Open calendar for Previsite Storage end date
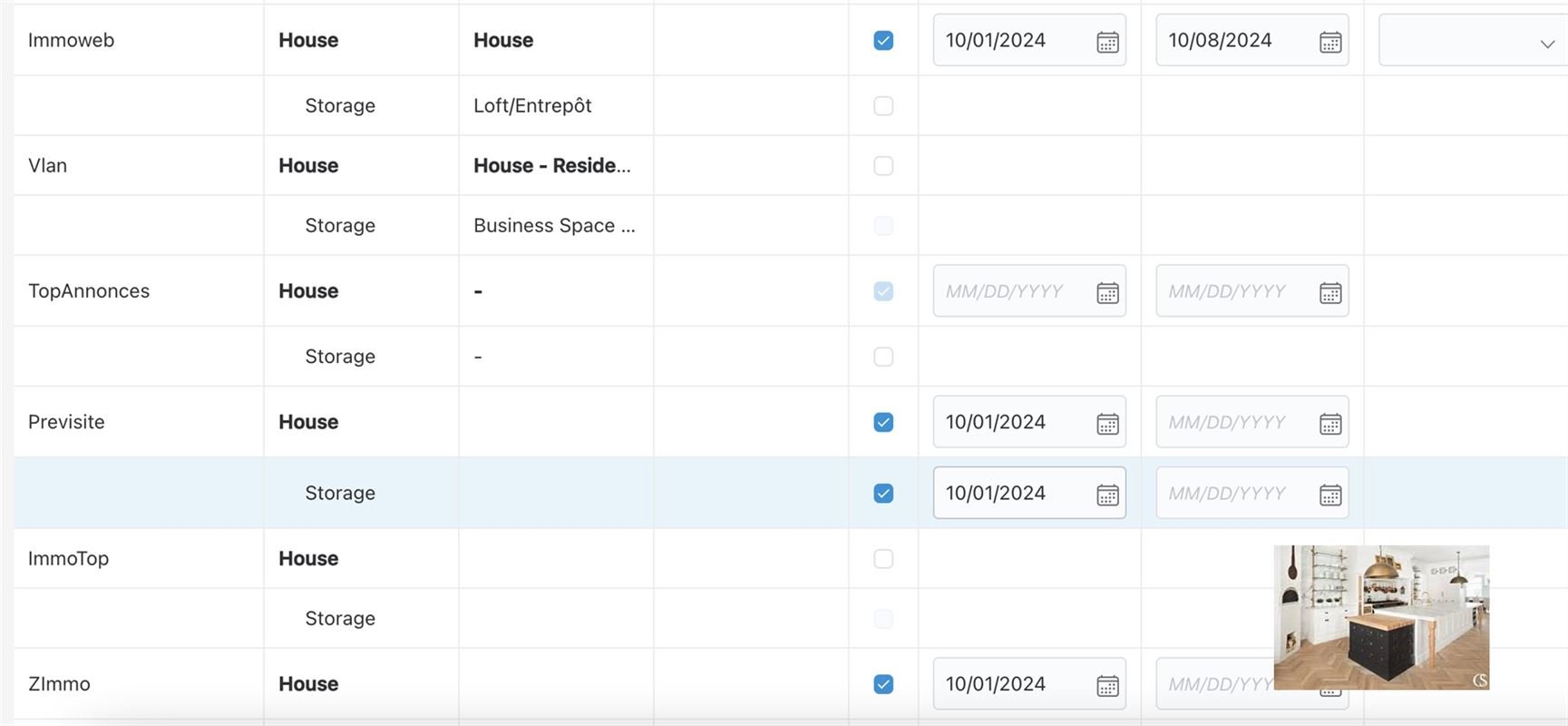 (x=1329, y=495)
